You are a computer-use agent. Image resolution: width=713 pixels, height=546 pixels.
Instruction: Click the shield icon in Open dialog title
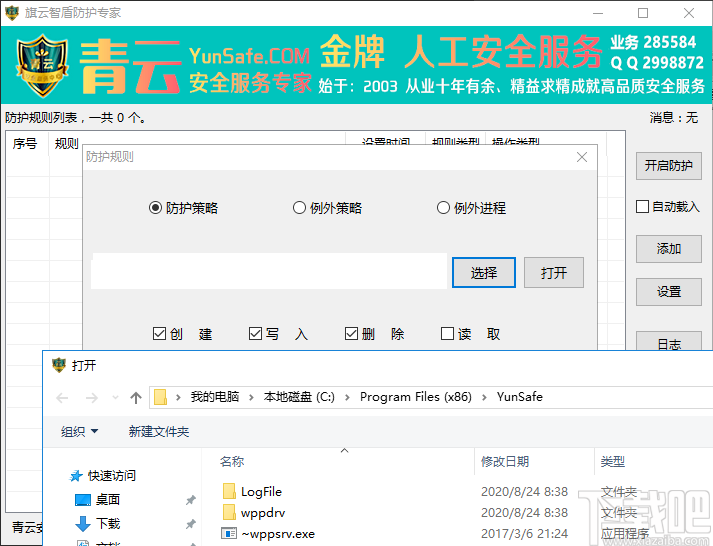(59, 365)
